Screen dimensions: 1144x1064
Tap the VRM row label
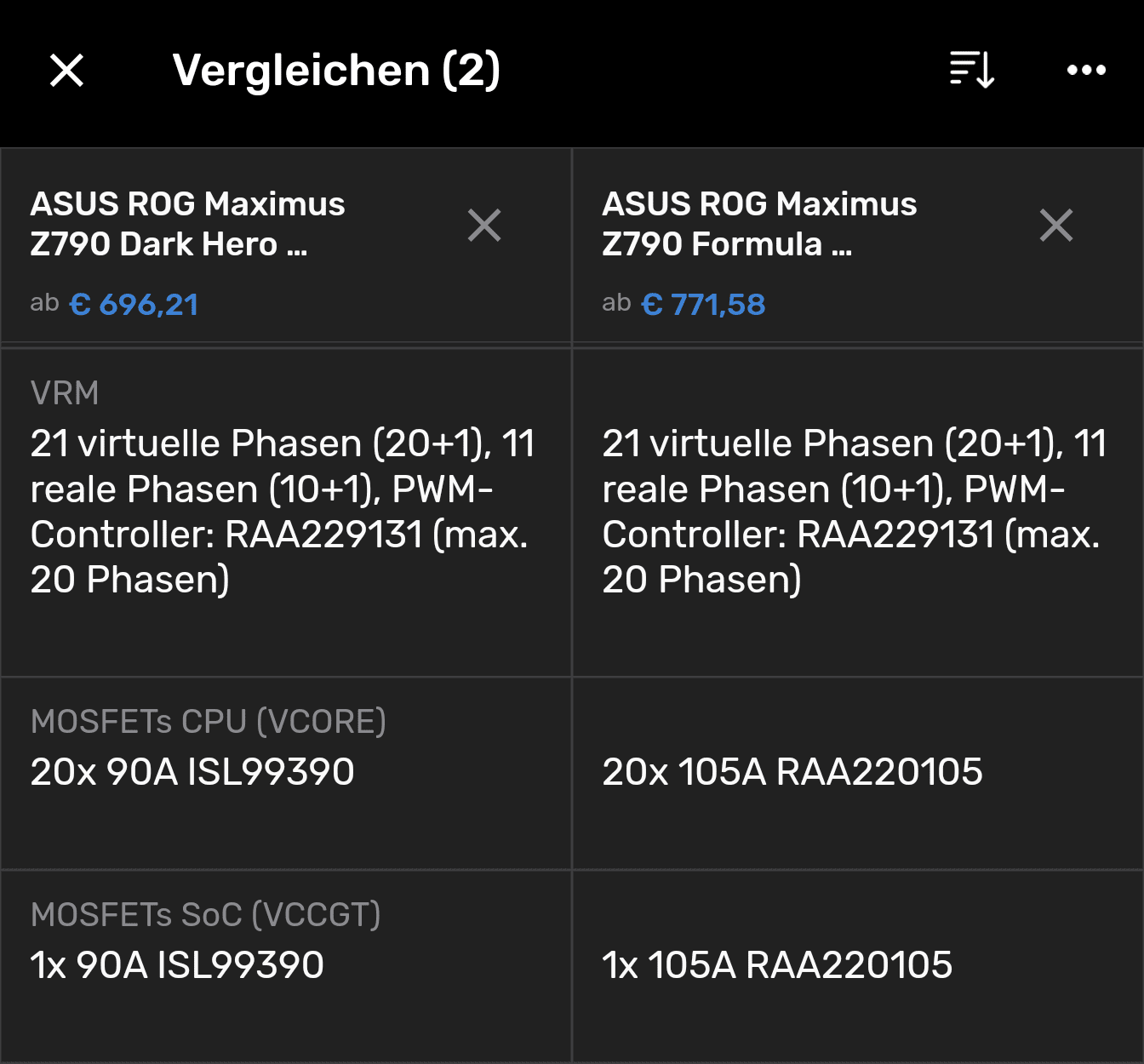point(65,393)
